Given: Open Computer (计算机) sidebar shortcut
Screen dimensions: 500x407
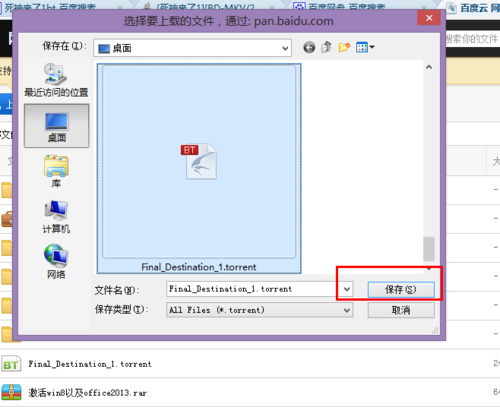Looking at the screenshot, I should [x=56, y=217].
